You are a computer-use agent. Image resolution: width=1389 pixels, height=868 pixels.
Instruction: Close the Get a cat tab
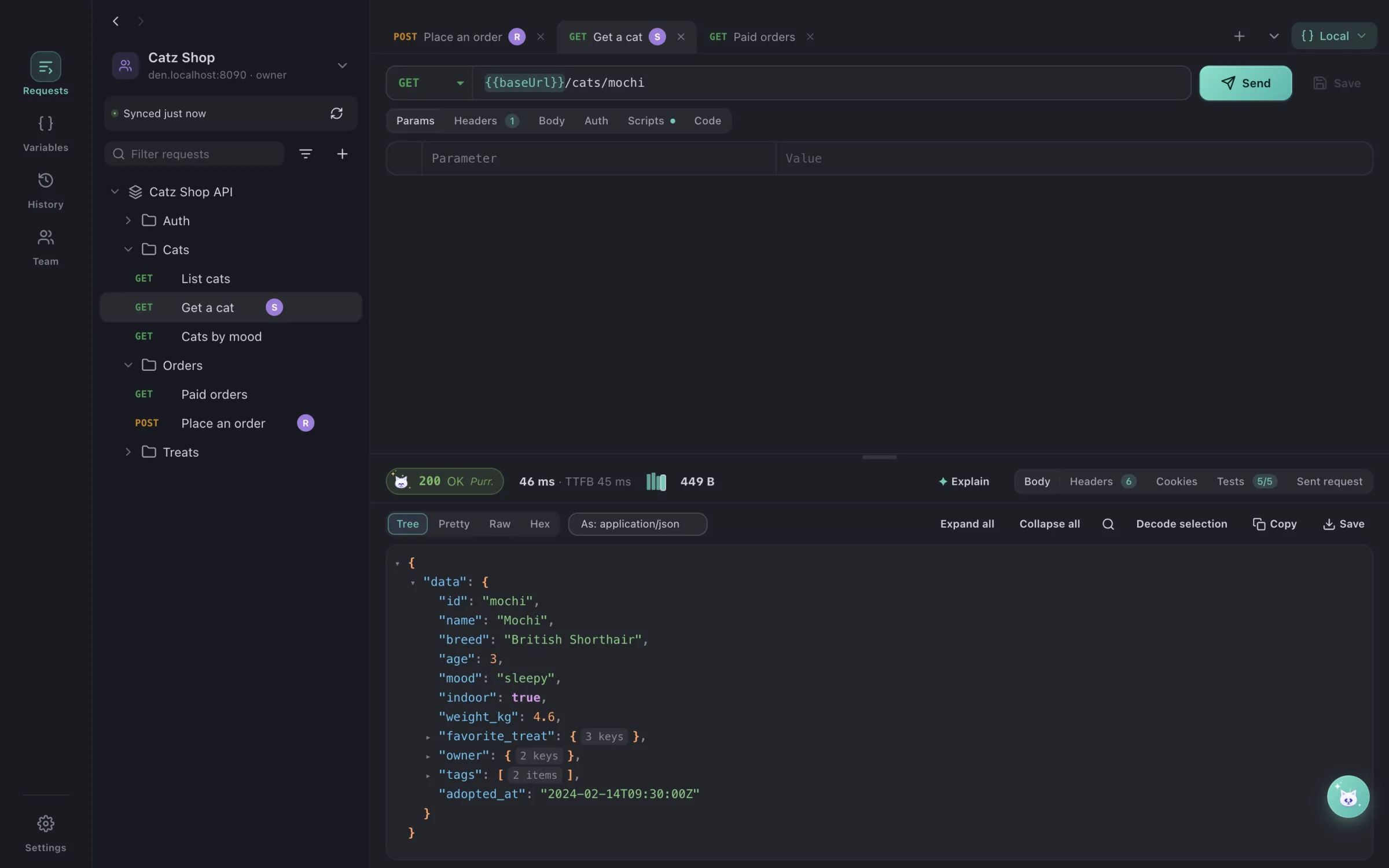tap(681, 37)
